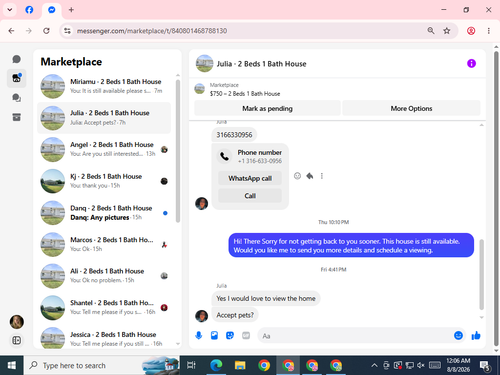
Task: Open site information icon in address bar
Action: 67,31
